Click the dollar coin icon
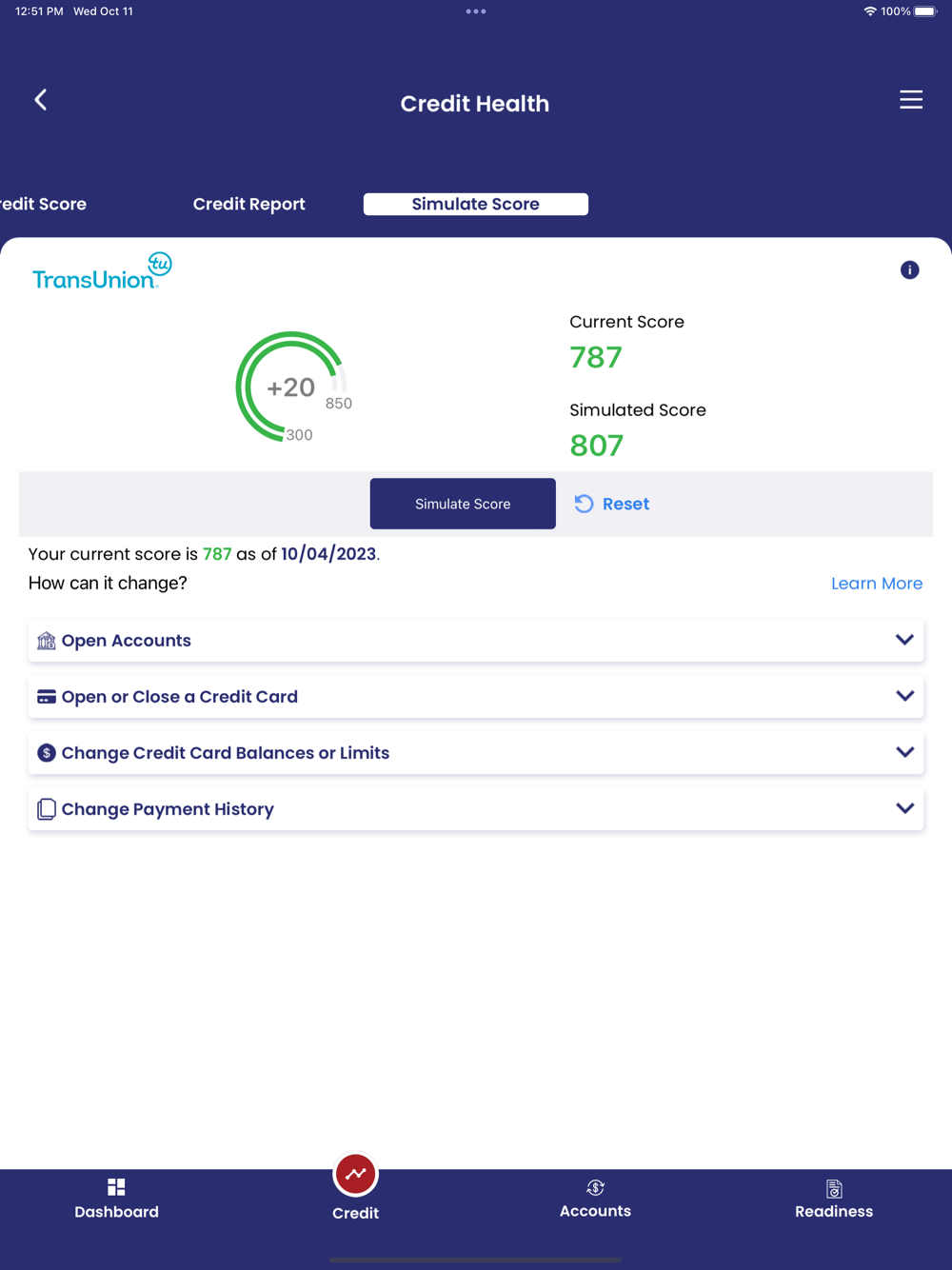 click(x=46, y=753)
